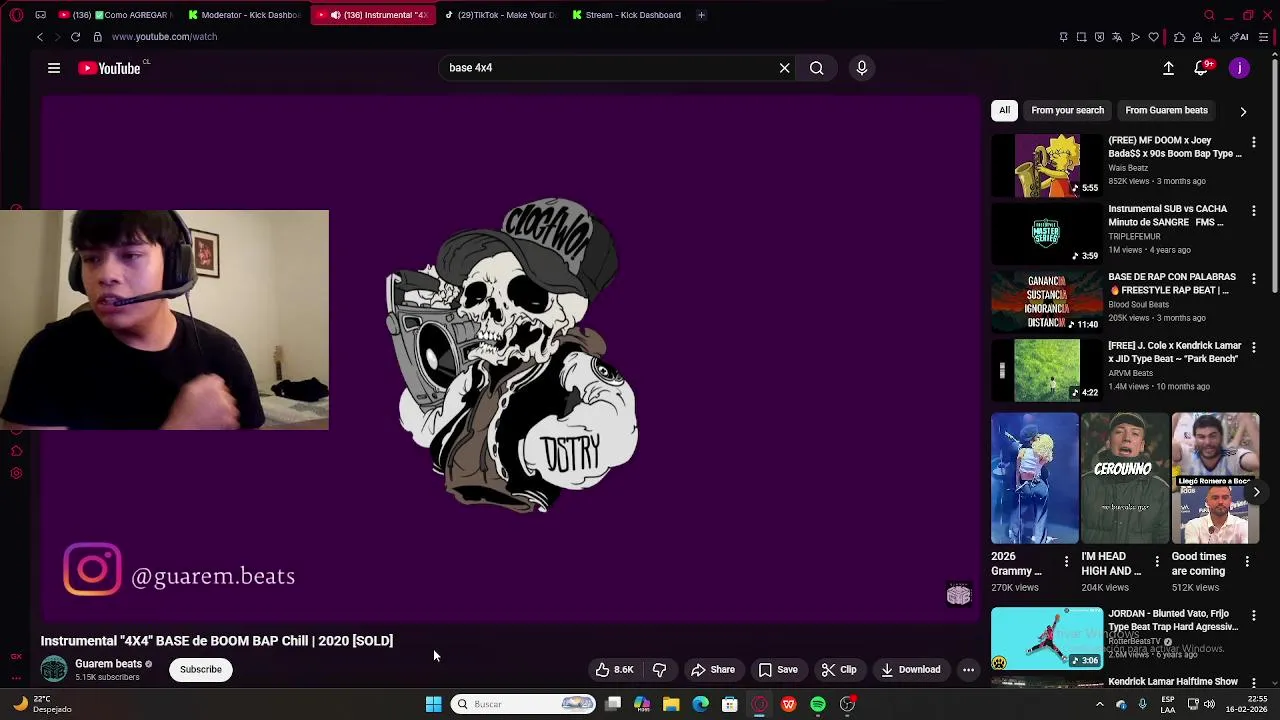Screen dimensions: 1280x720
Task: Open options for J. Cole x Kendrick video
Action: click(1254, 347)
